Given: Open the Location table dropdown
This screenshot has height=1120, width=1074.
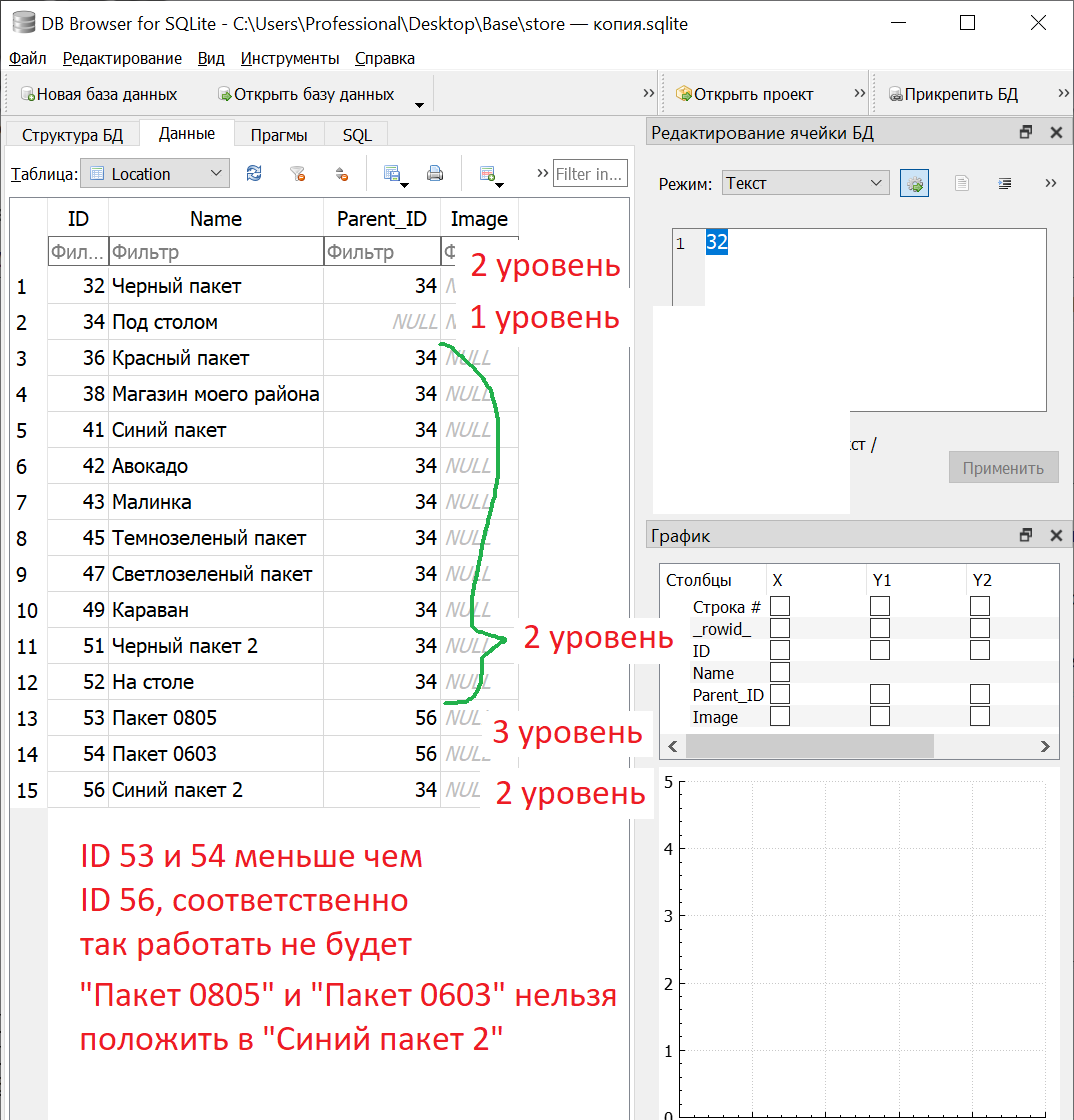Looking at the screenshot, I should [x=155, y=174].
